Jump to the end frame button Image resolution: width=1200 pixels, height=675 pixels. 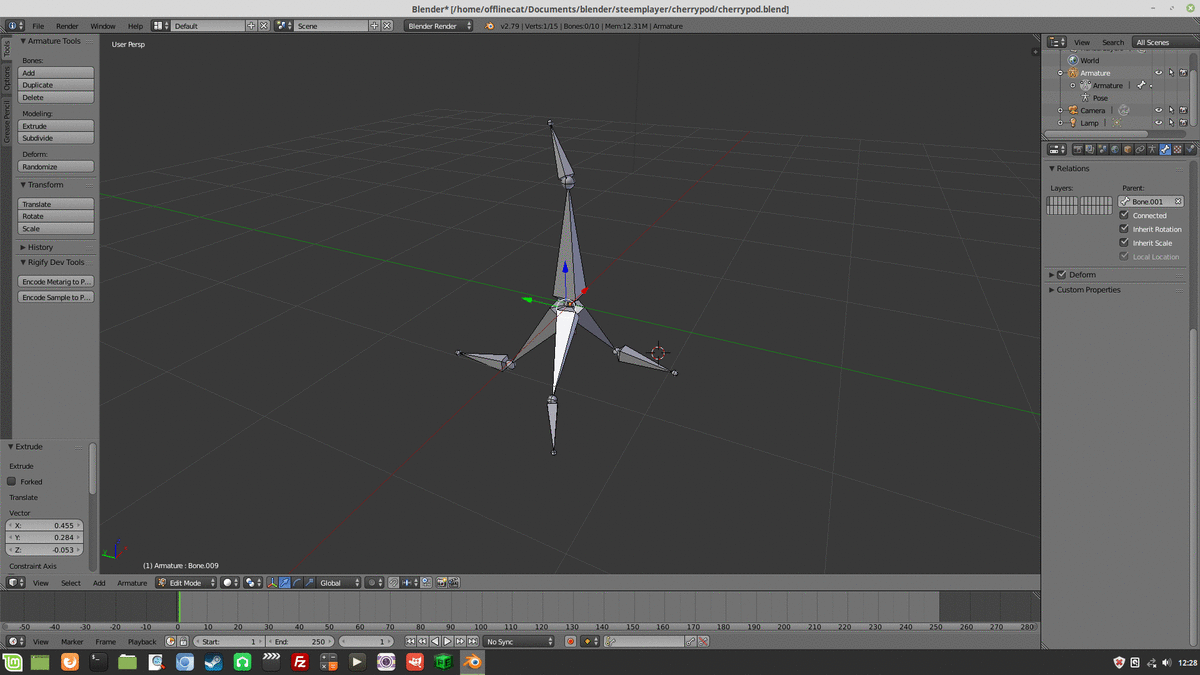472,641
